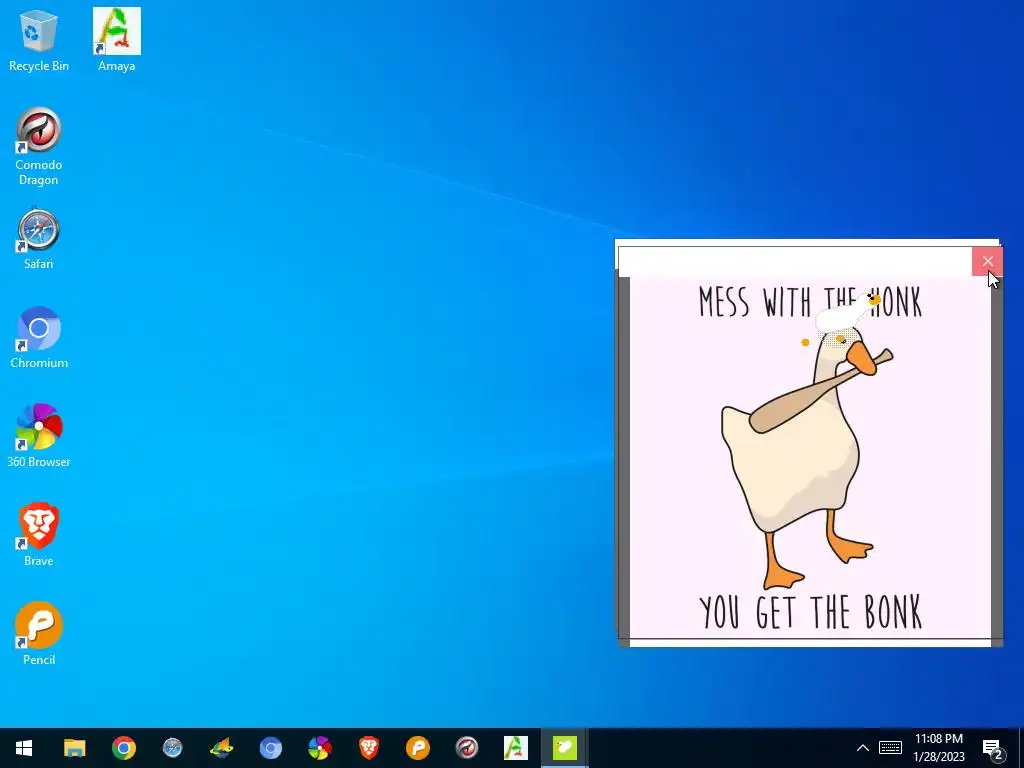Viewport: 1024px width, 768px height.
Task: Close the goose meme window
Action: coord(987,261)
